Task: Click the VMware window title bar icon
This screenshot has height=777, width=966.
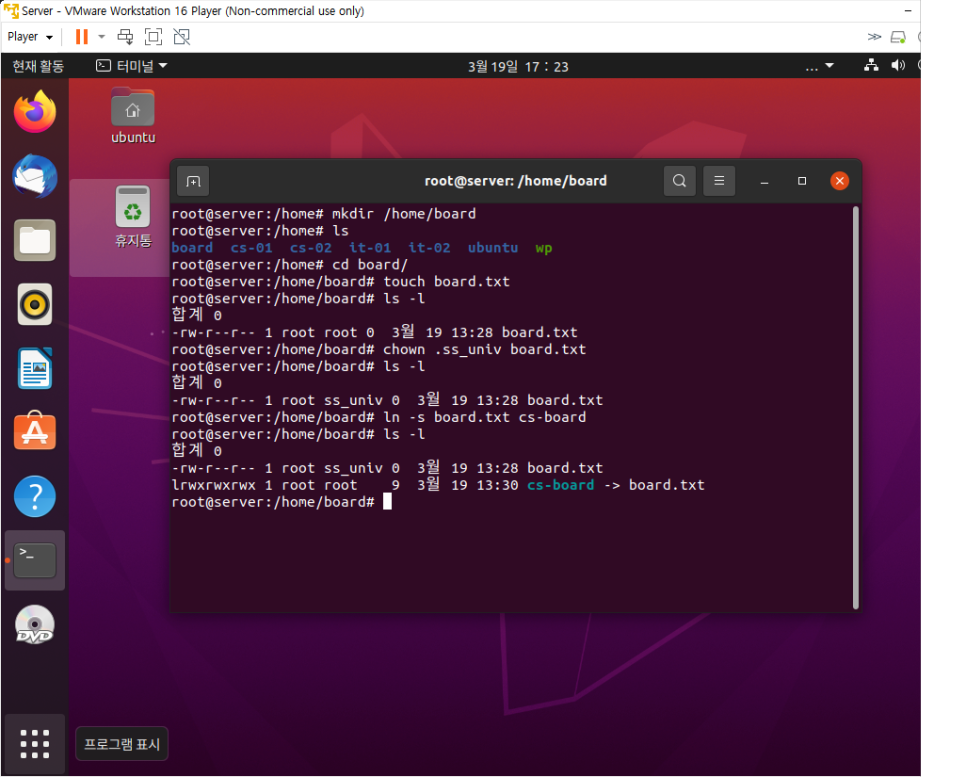Action: (x=11, y=10)
